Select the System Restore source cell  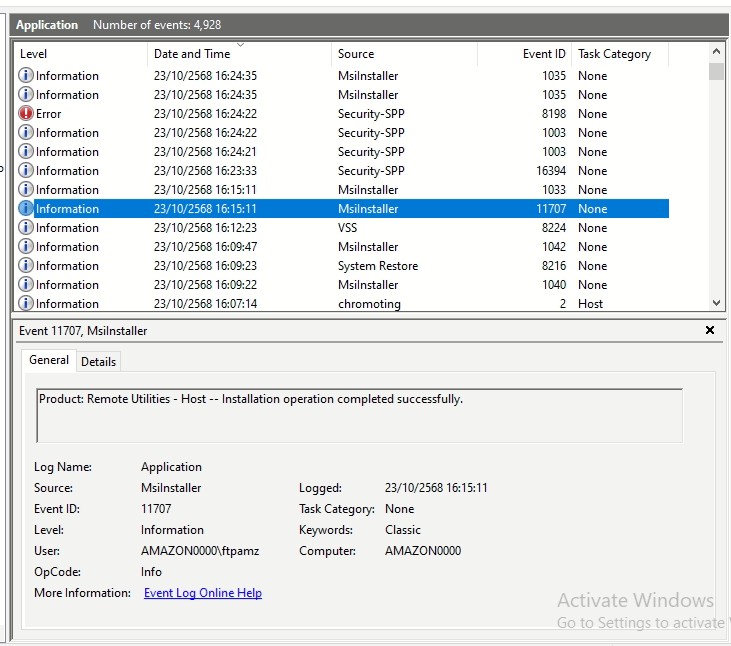tap(378, 266)
